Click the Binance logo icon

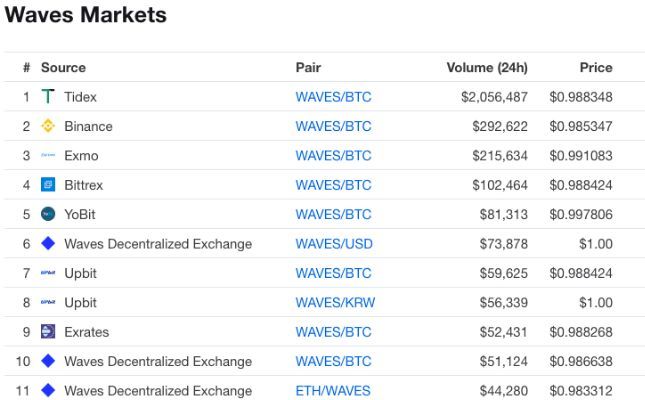point(48,126)
